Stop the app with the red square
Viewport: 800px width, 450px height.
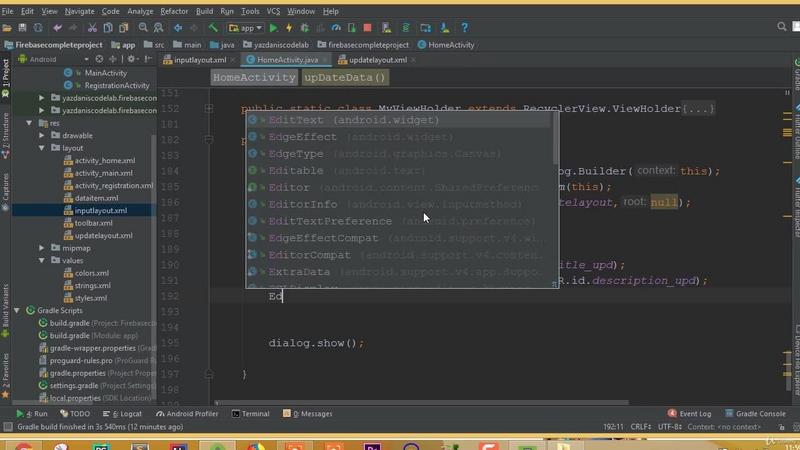coord(367,28)
